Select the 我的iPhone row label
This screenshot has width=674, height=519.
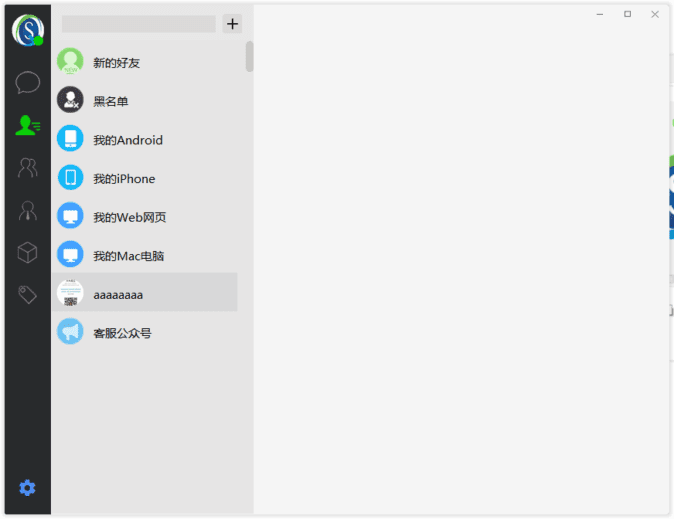click(124, 179)
